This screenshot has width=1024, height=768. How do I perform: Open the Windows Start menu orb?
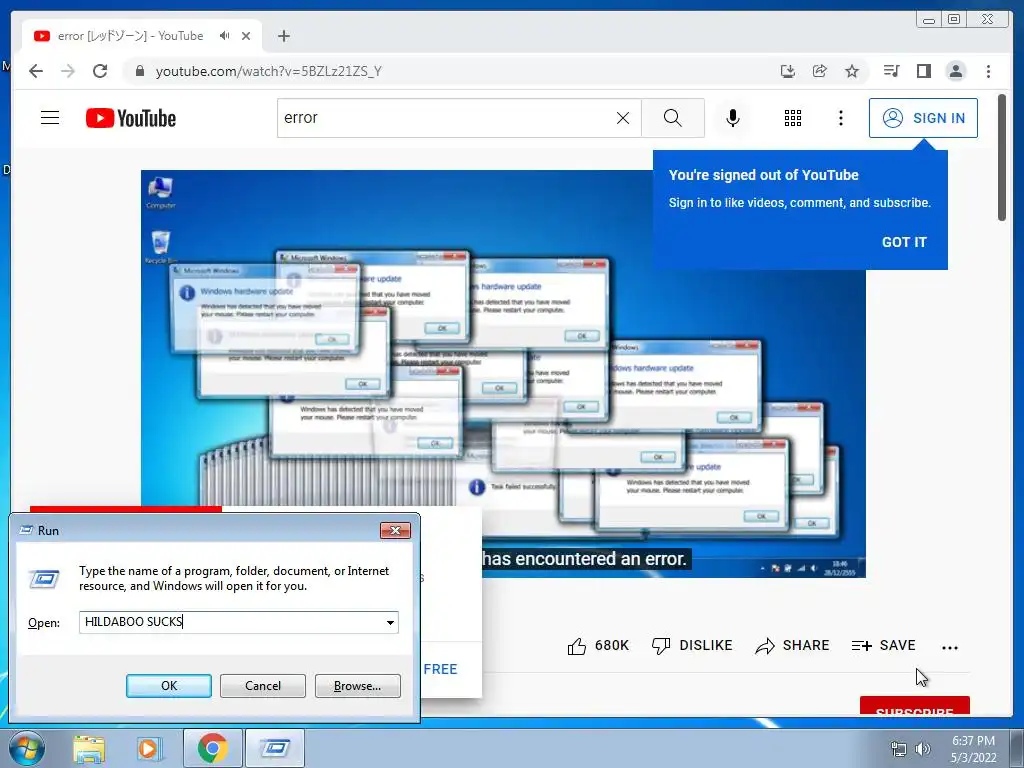click(27, 748)
